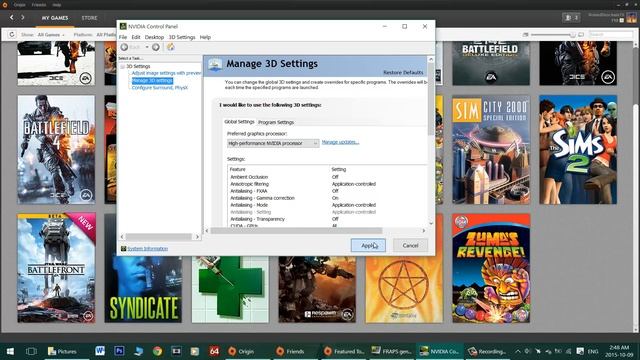Viewport: 640px width, 360px height.
Task: Click the Cancel button in NVIDIA Control Panel
Action: point(410,245)
